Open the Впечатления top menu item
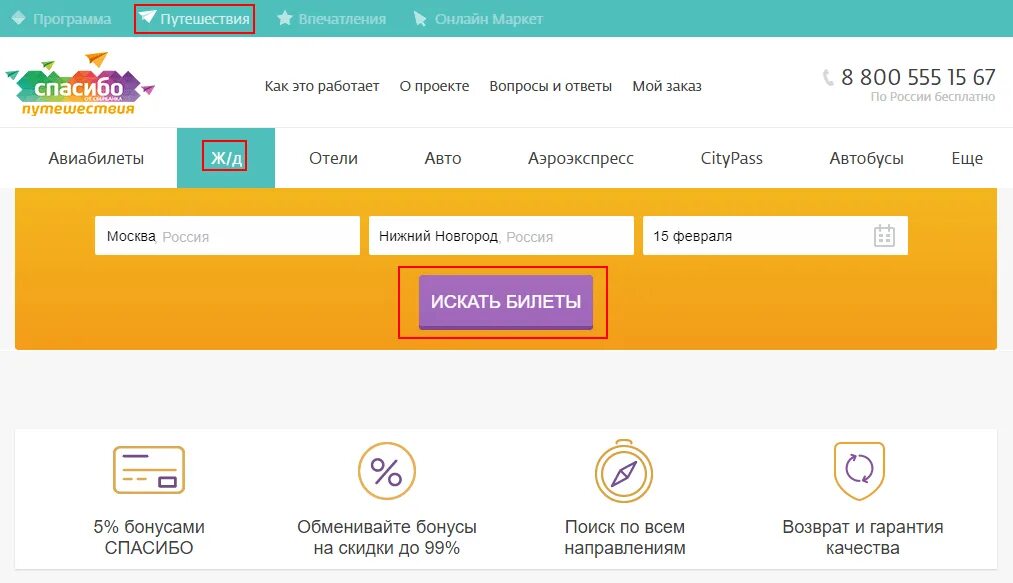 point(342,19)
